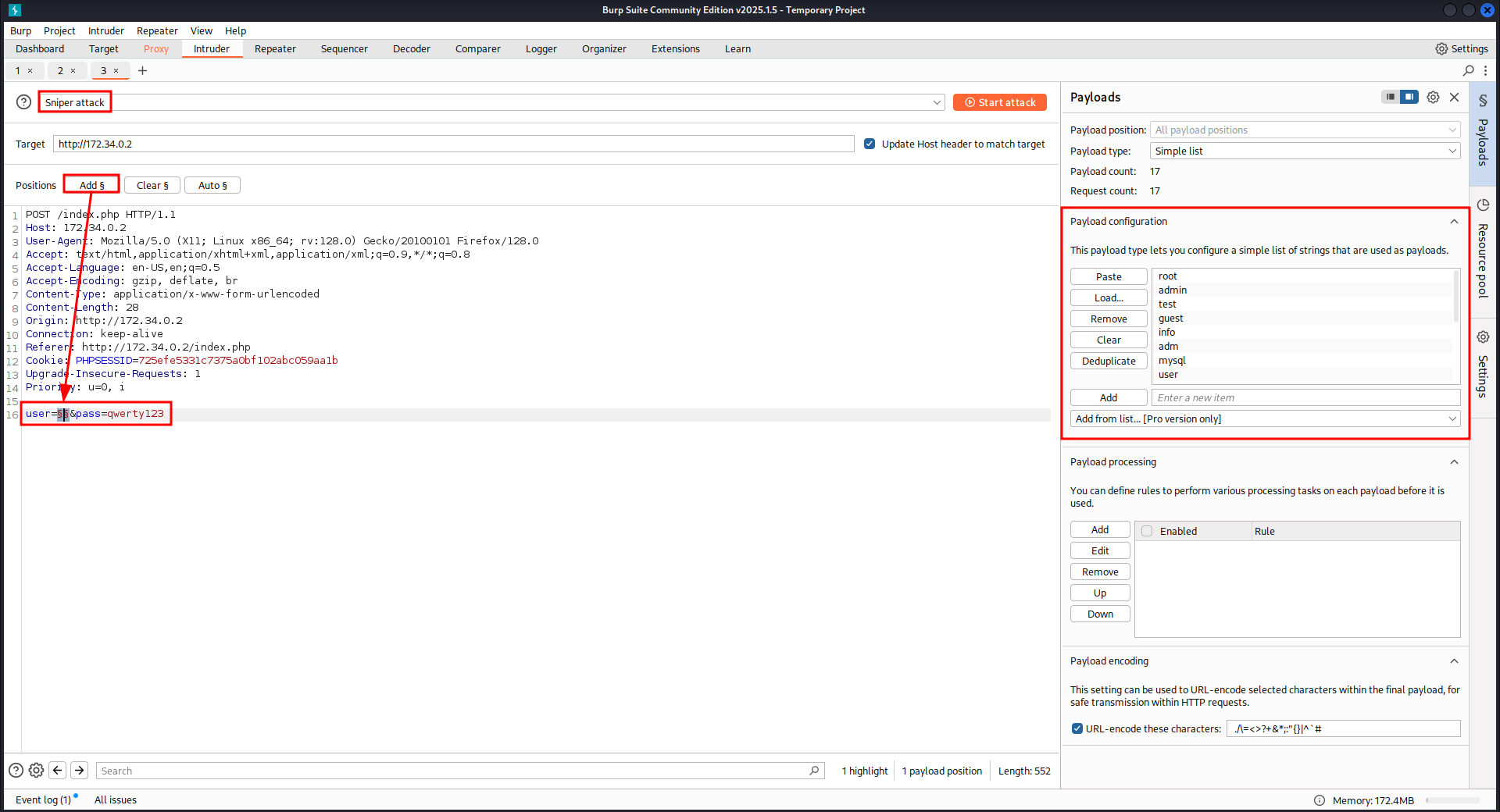Open Payloads side tab
Image resolution: width=1500 pixels, height=812 pixels.
1483,133
